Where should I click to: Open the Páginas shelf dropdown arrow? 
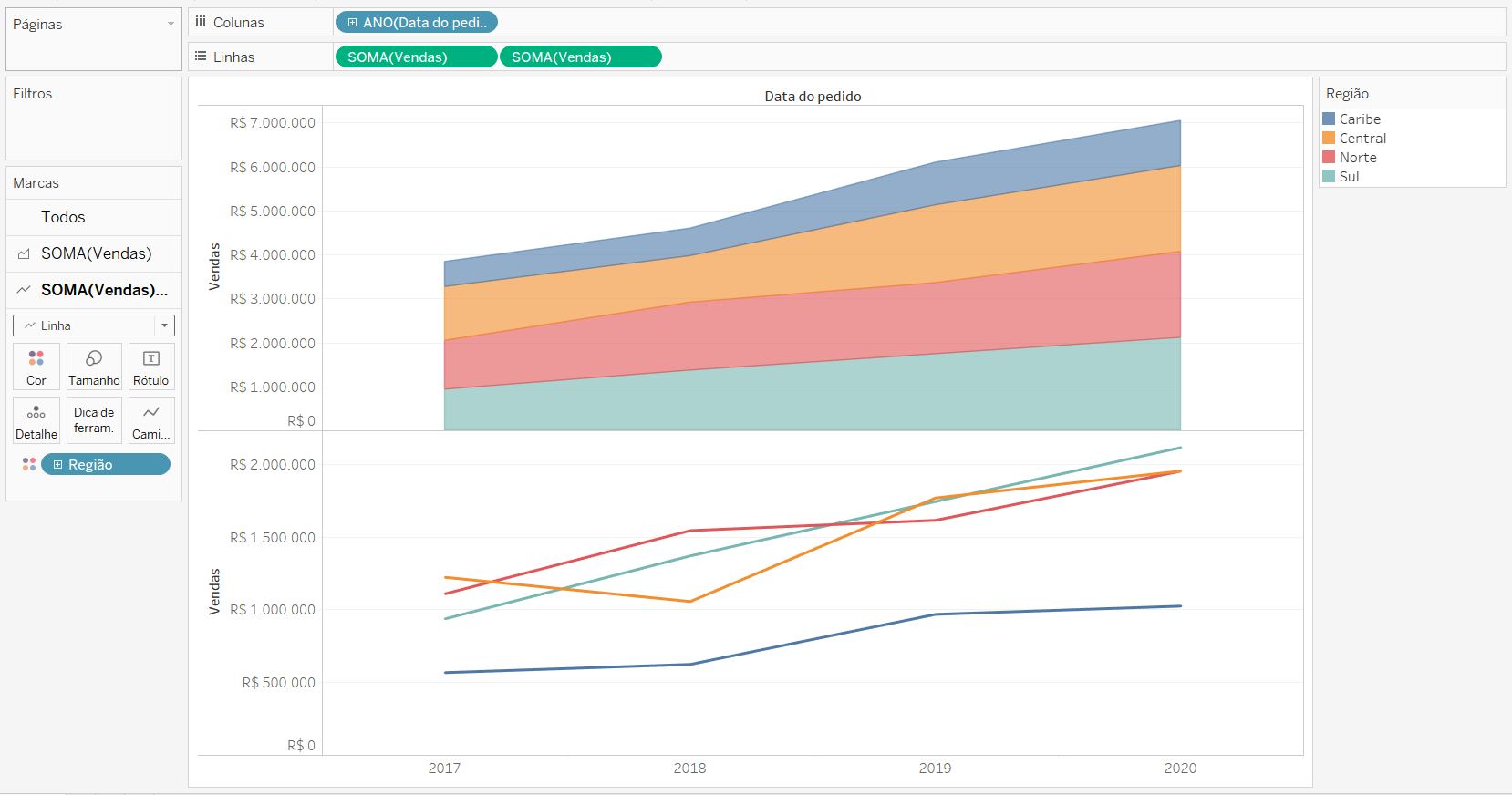[171, 24]
